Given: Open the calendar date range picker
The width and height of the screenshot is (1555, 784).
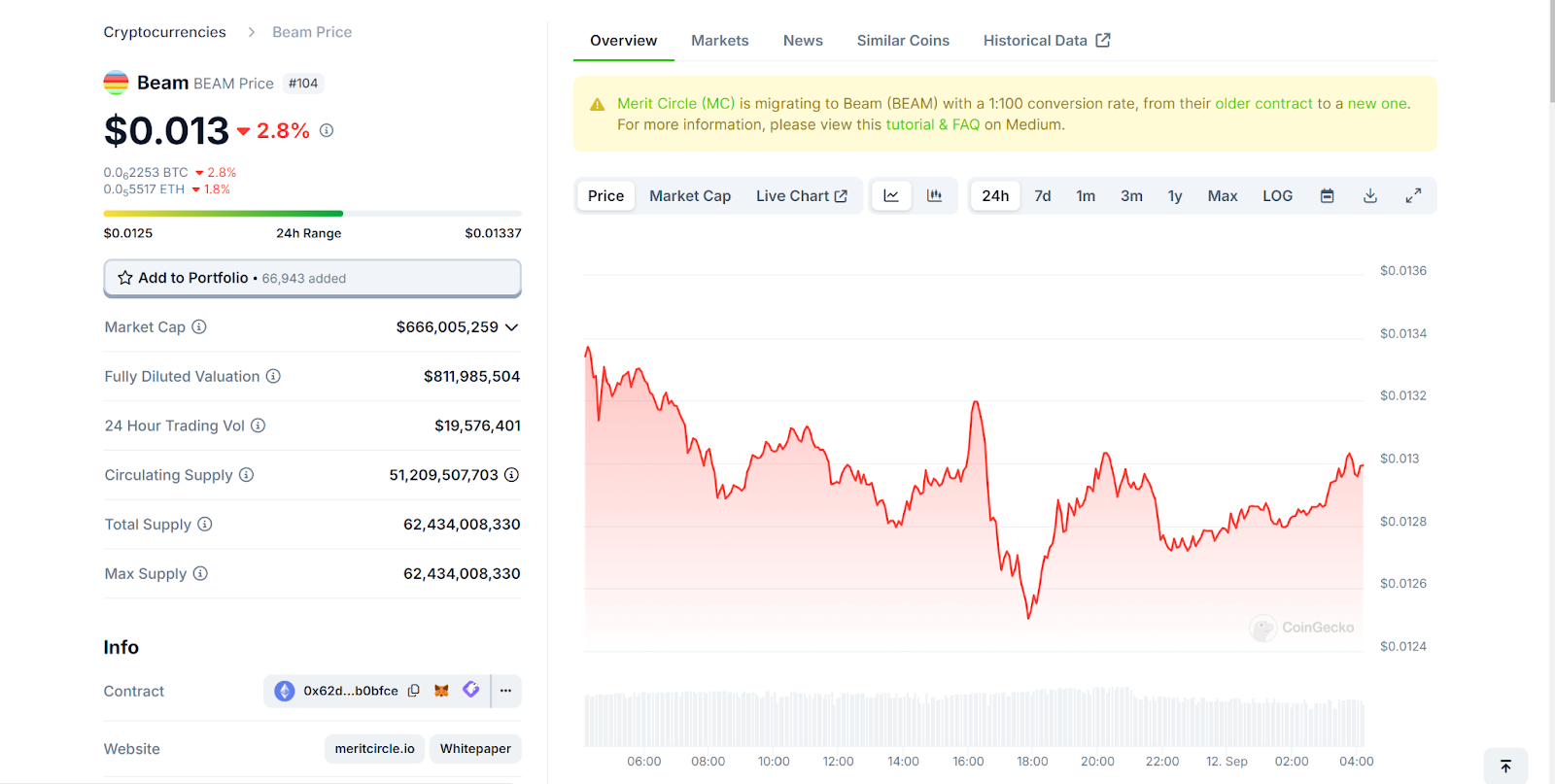Looking at the screenshot, I should 1328,196.
